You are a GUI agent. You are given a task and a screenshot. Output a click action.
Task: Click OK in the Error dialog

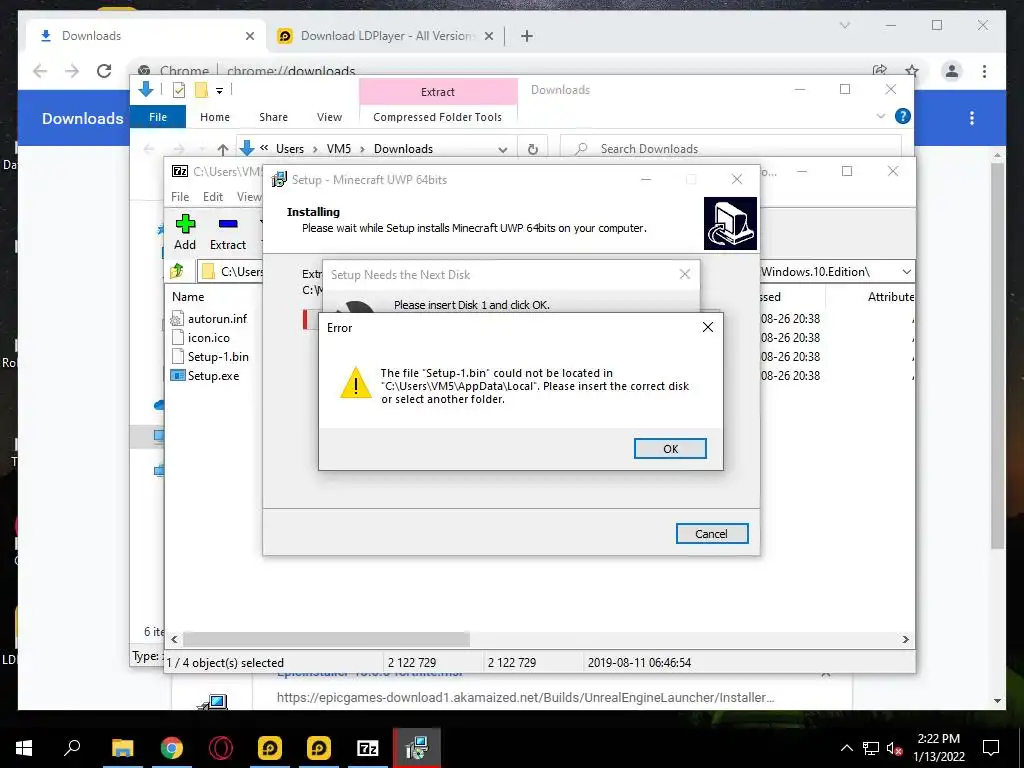670,449
